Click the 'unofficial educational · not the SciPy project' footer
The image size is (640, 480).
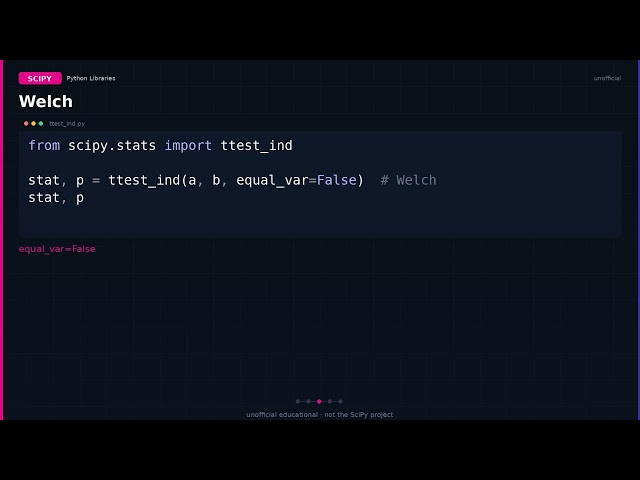coord(320,415)
